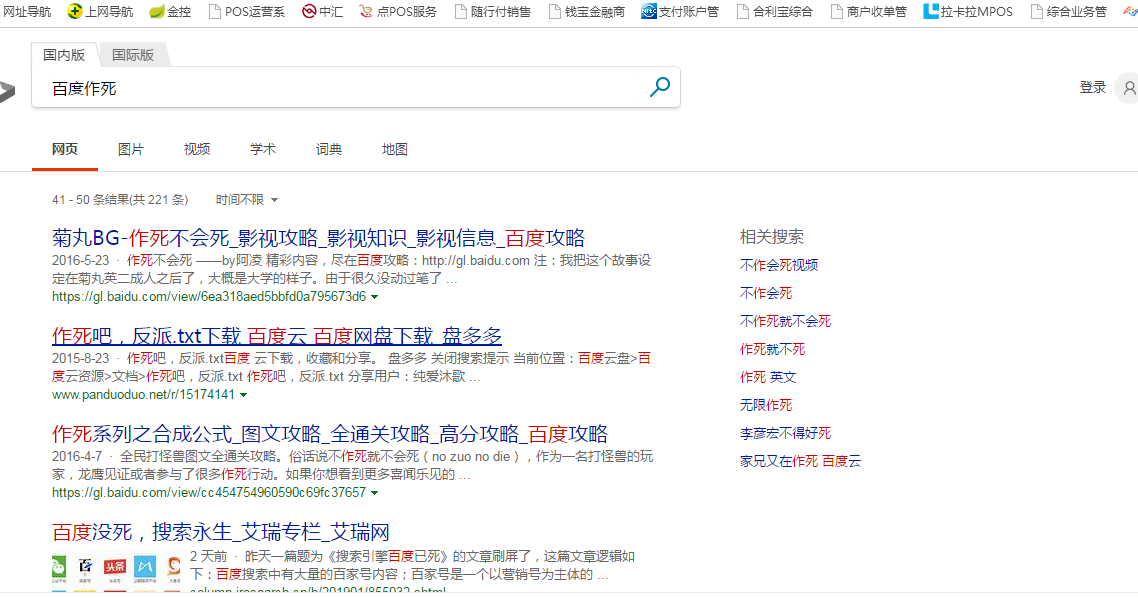This screenshot has height=598, width=1138.
Task: Click the 登录 sign-in link
Action: click(1092, 87)
